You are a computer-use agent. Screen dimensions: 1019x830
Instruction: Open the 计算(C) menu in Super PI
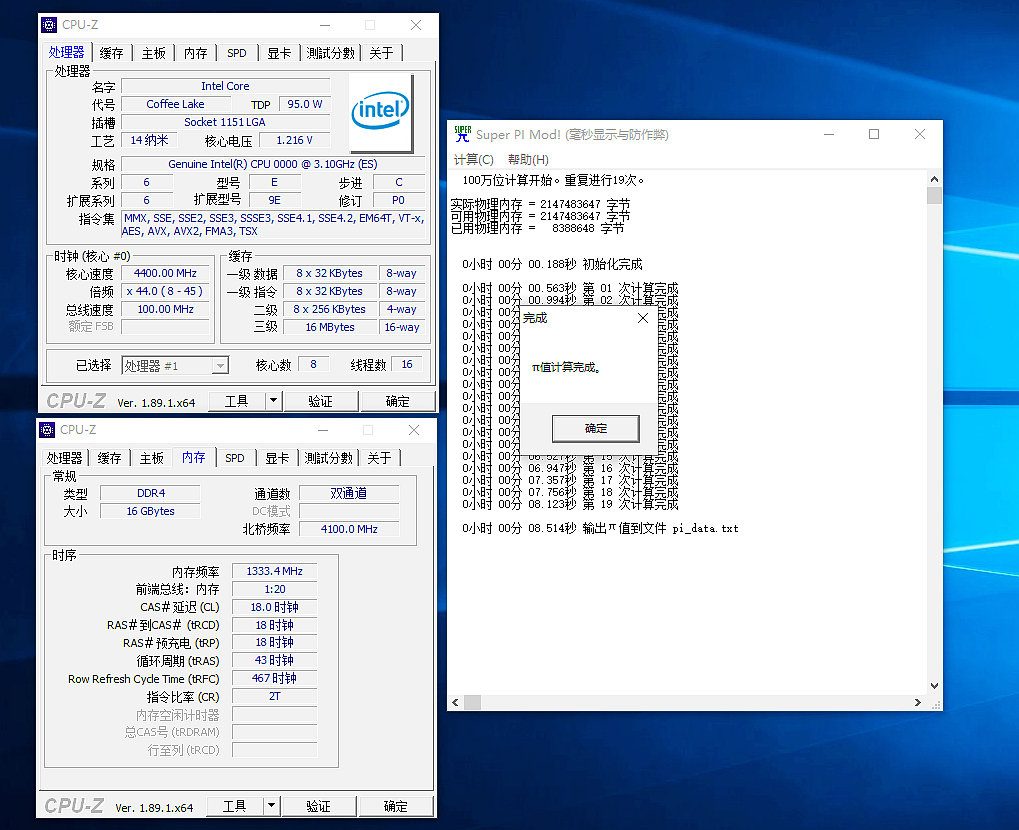(474, 159)
